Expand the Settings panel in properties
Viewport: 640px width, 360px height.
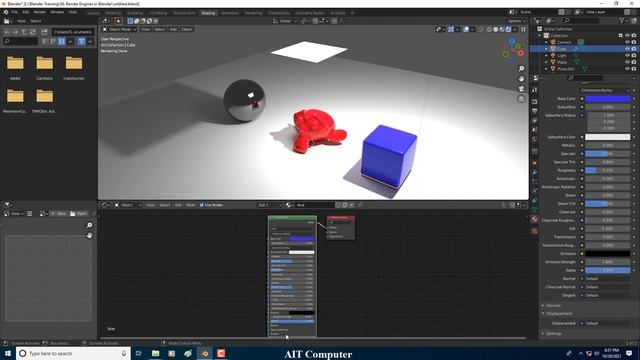click(x=553, y=333)
